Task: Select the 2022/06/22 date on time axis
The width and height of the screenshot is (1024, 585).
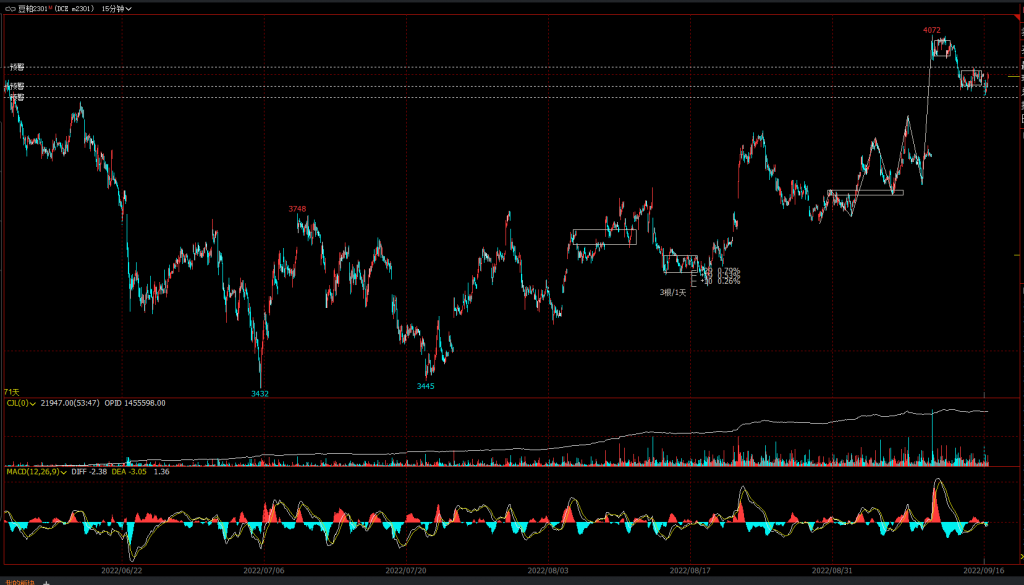Action: click(122, 569)
